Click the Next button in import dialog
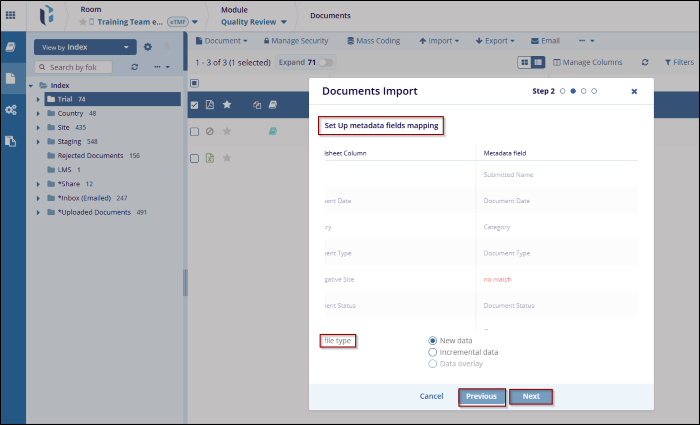700x425 pixels. click(531, 397)
